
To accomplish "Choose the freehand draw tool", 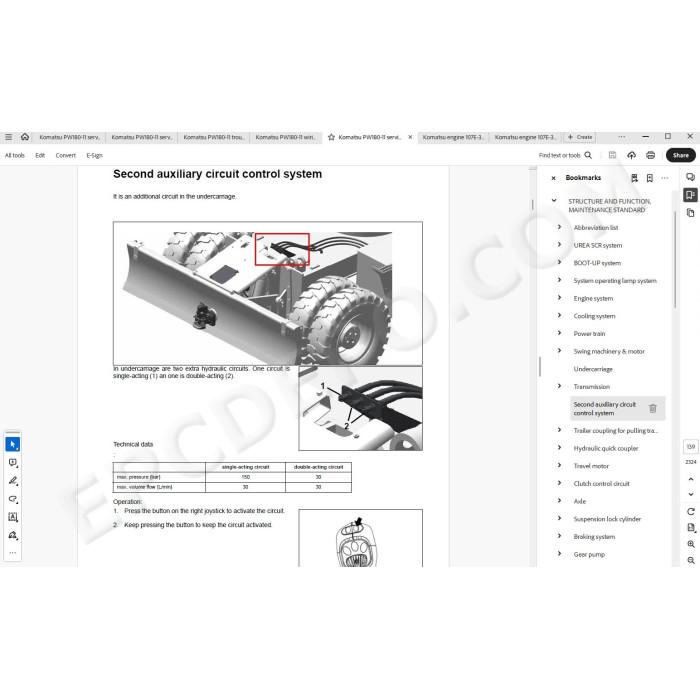I will (x=12, y=499).
